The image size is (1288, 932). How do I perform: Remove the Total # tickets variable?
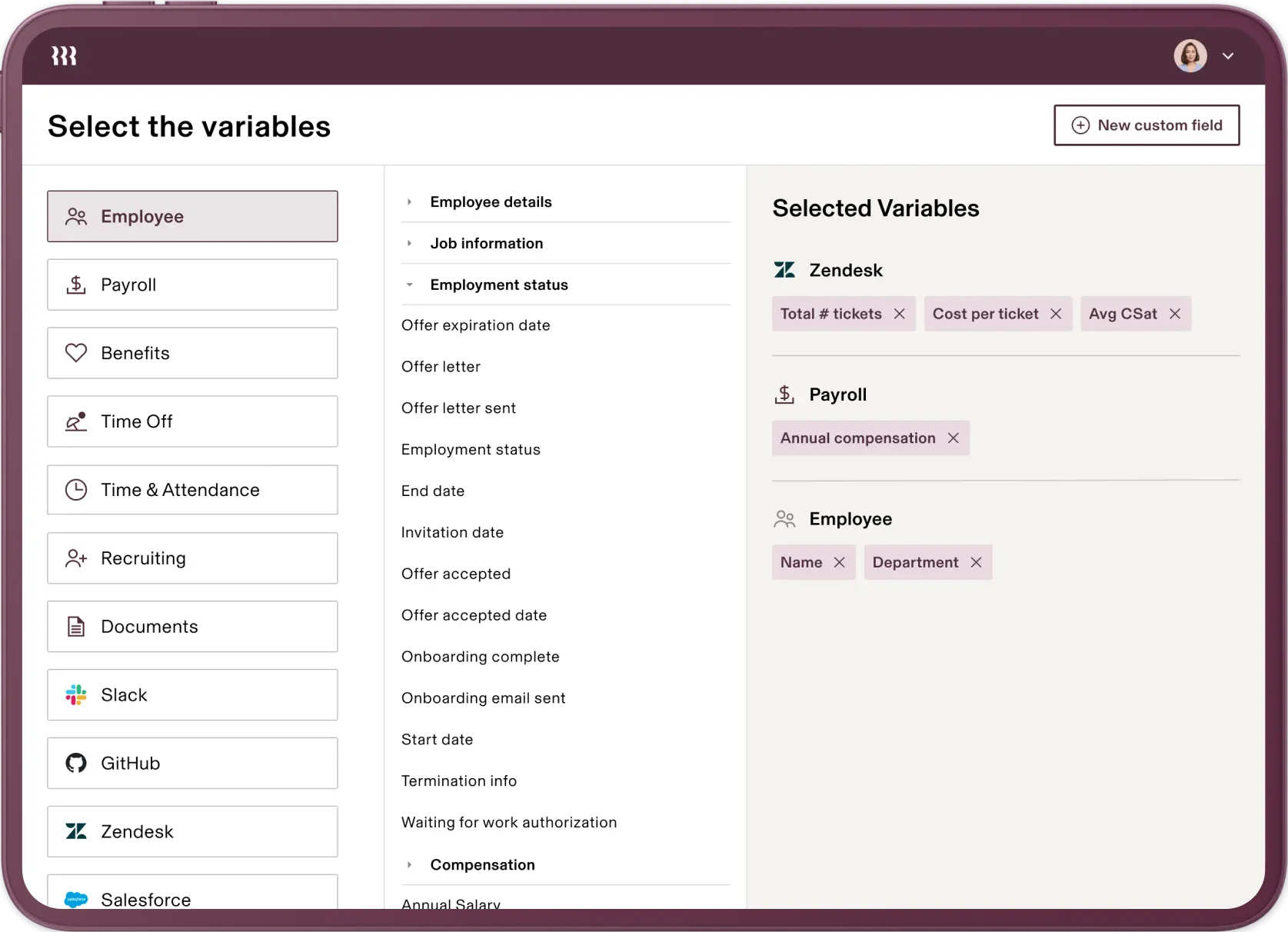coord(900,314)
